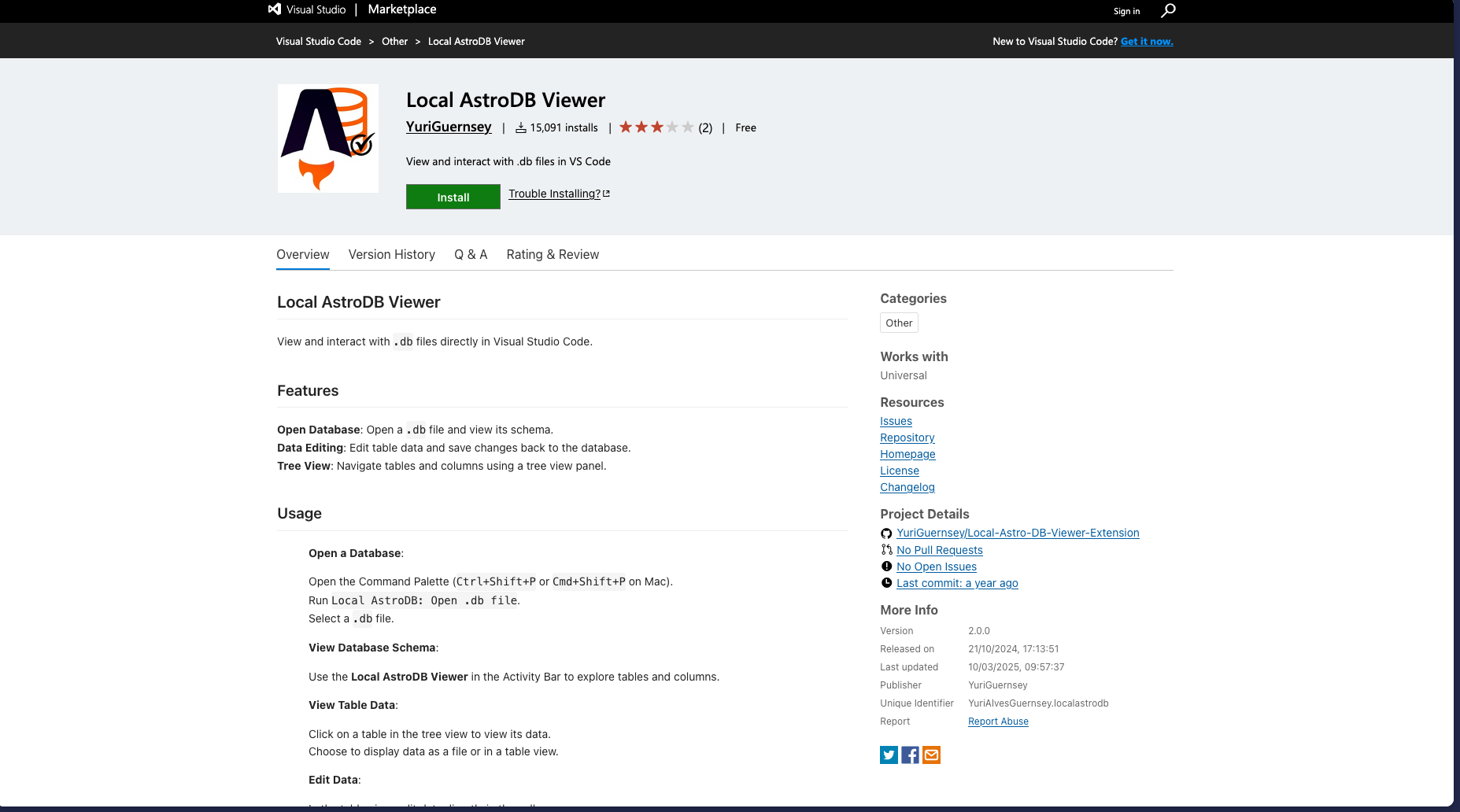The image size is (1460, 812).
Task: Switch to Rating & Review tab
Action: (x=553, y=254)
